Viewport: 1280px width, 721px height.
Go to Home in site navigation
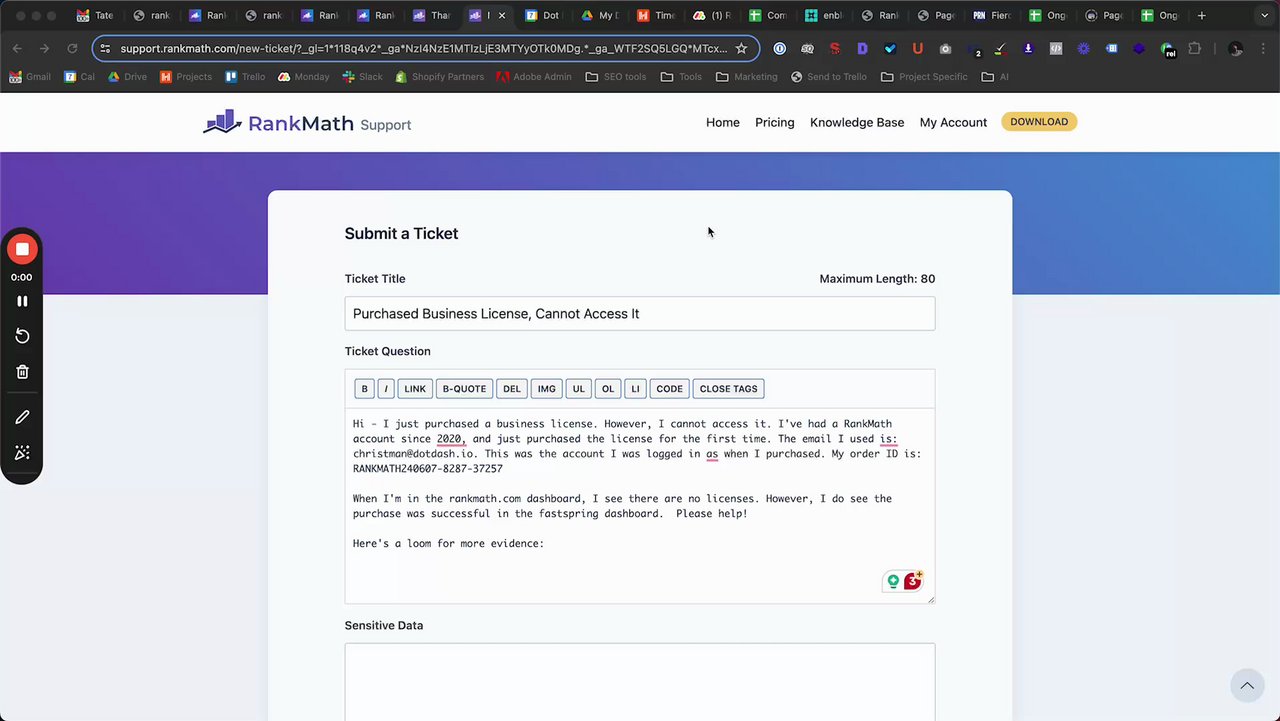(x=723, y=122)
